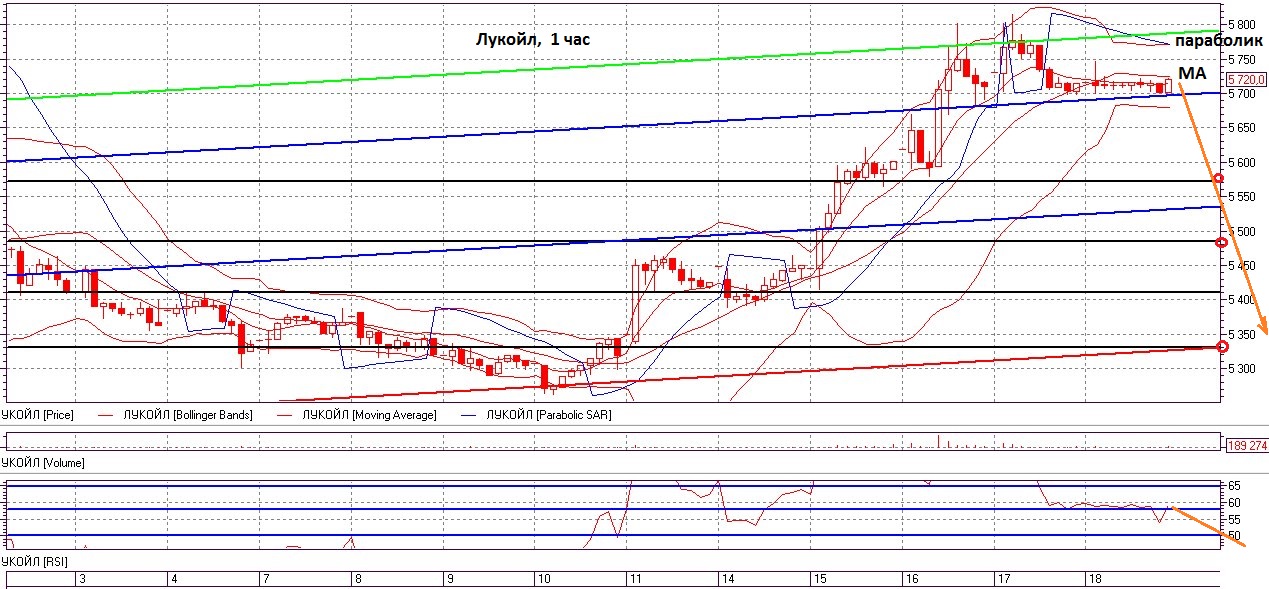Click the '[Volume]' panel label

click(43, 463)
